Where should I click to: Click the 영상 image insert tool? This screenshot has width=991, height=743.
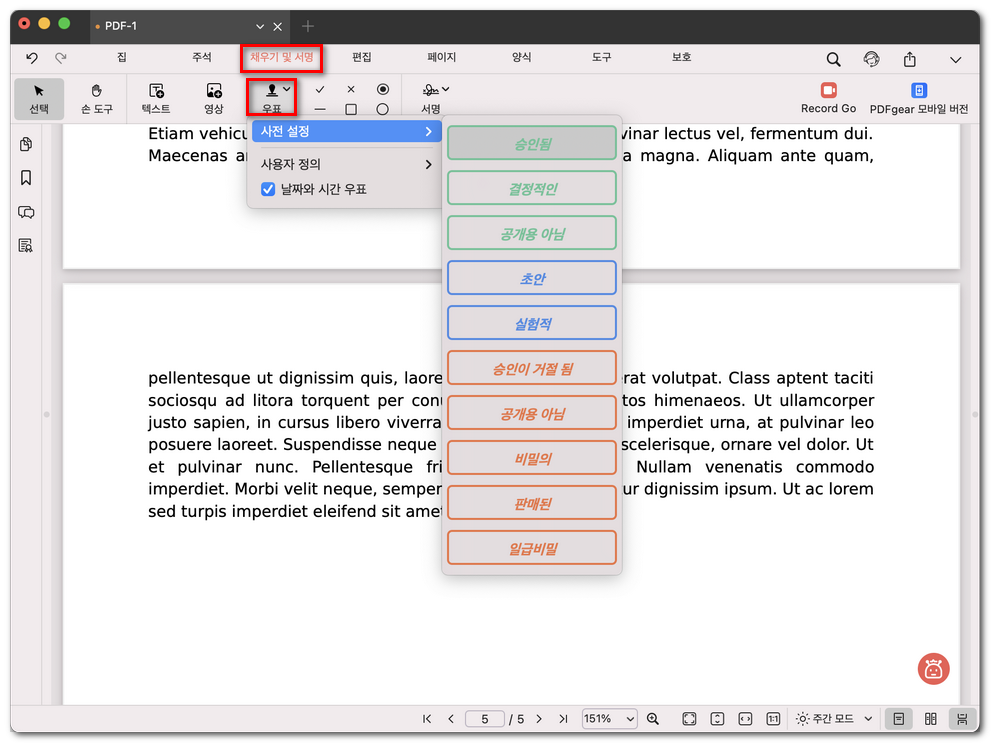(214, 98)
